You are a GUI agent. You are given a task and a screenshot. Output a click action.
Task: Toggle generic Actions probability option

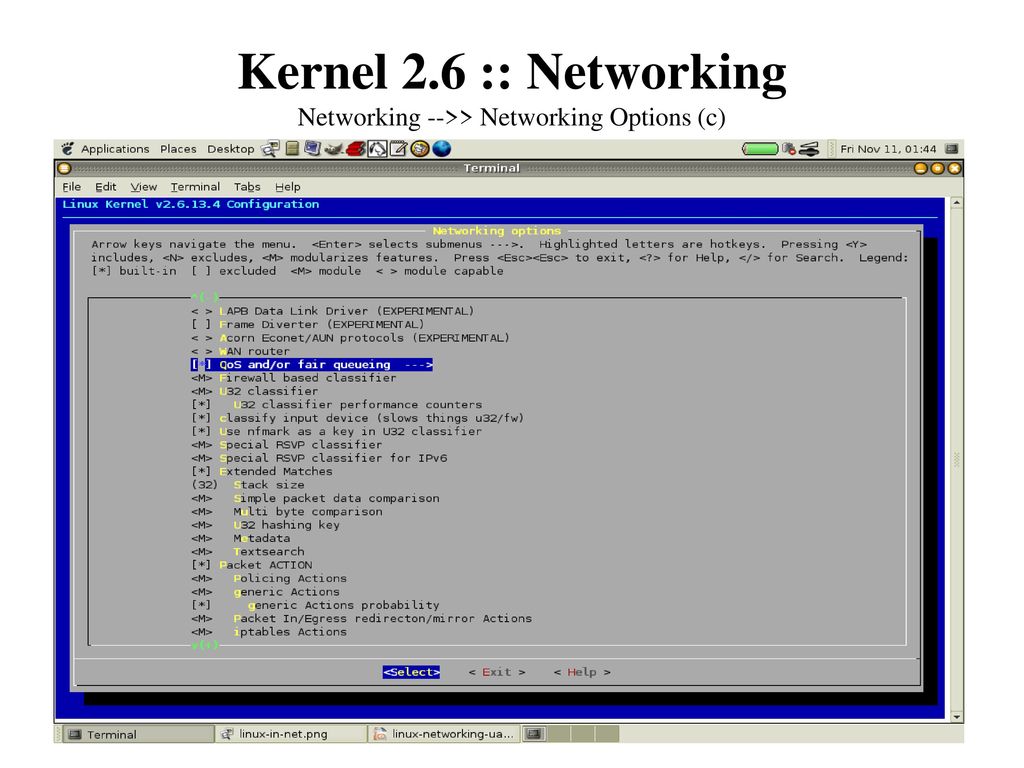pyautogui.click(x=315, y=605)
